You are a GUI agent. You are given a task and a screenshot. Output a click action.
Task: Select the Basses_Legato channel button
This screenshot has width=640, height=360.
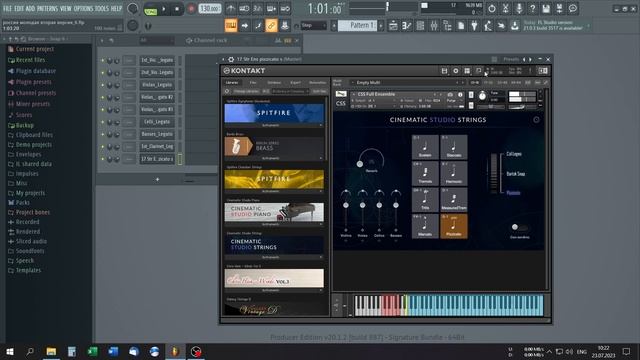(157, 134)
